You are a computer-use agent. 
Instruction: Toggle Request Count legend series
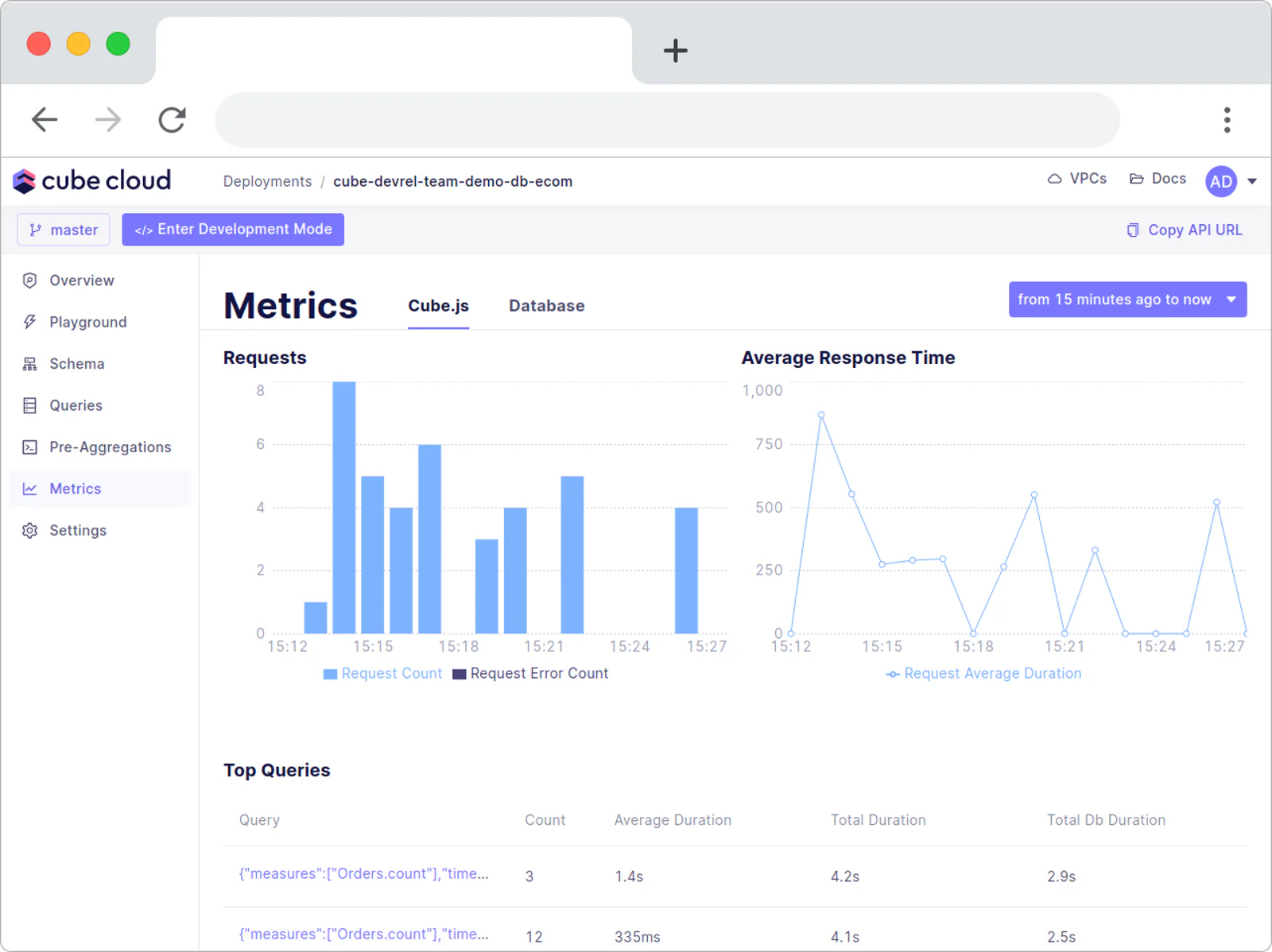point(382,674)
